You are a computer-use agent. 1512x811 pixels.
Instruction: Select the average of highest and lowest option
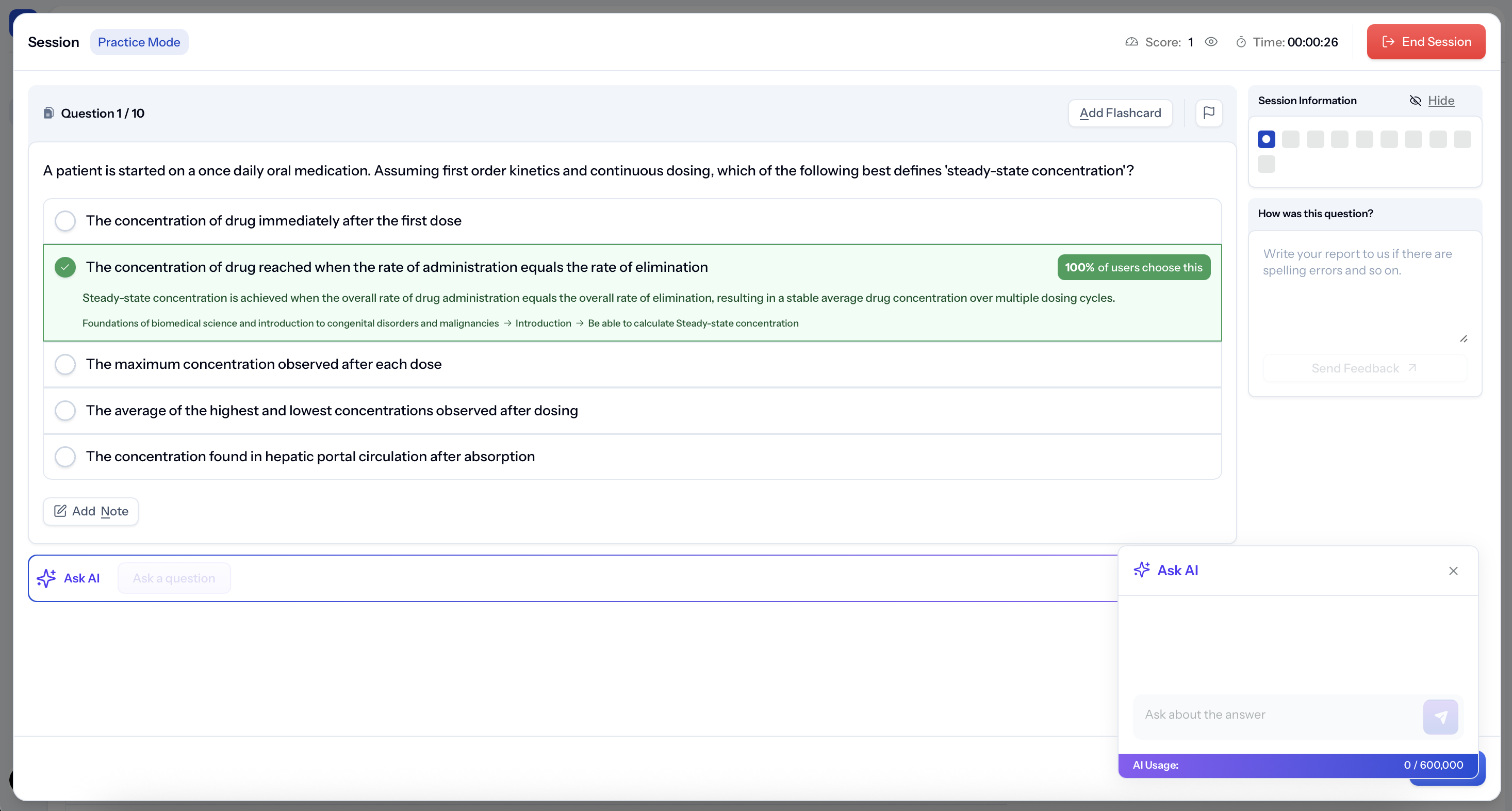65,411
